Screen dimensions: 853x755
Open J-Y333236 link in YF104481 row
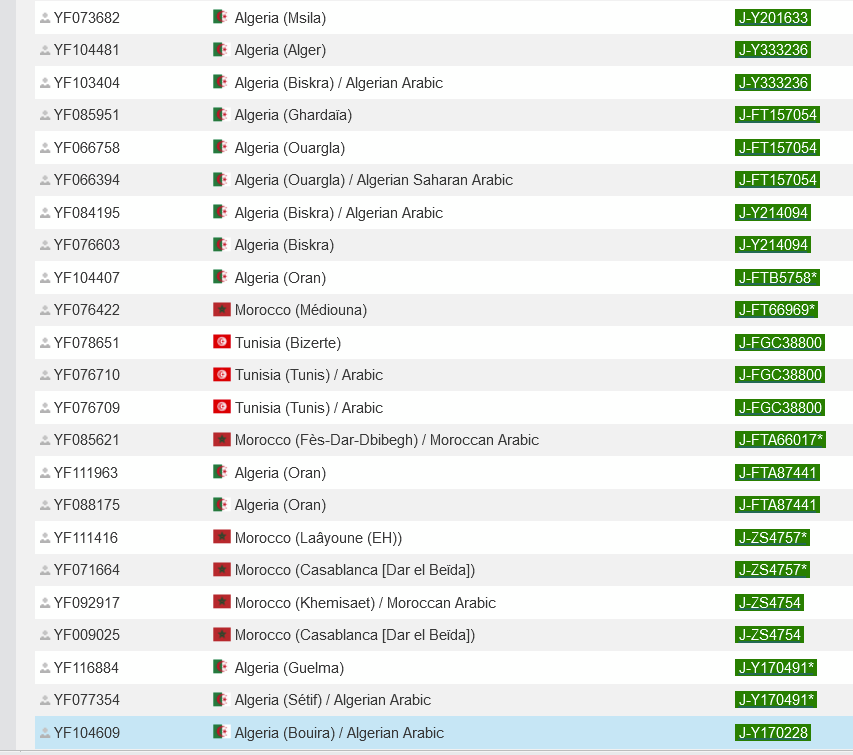772,50
